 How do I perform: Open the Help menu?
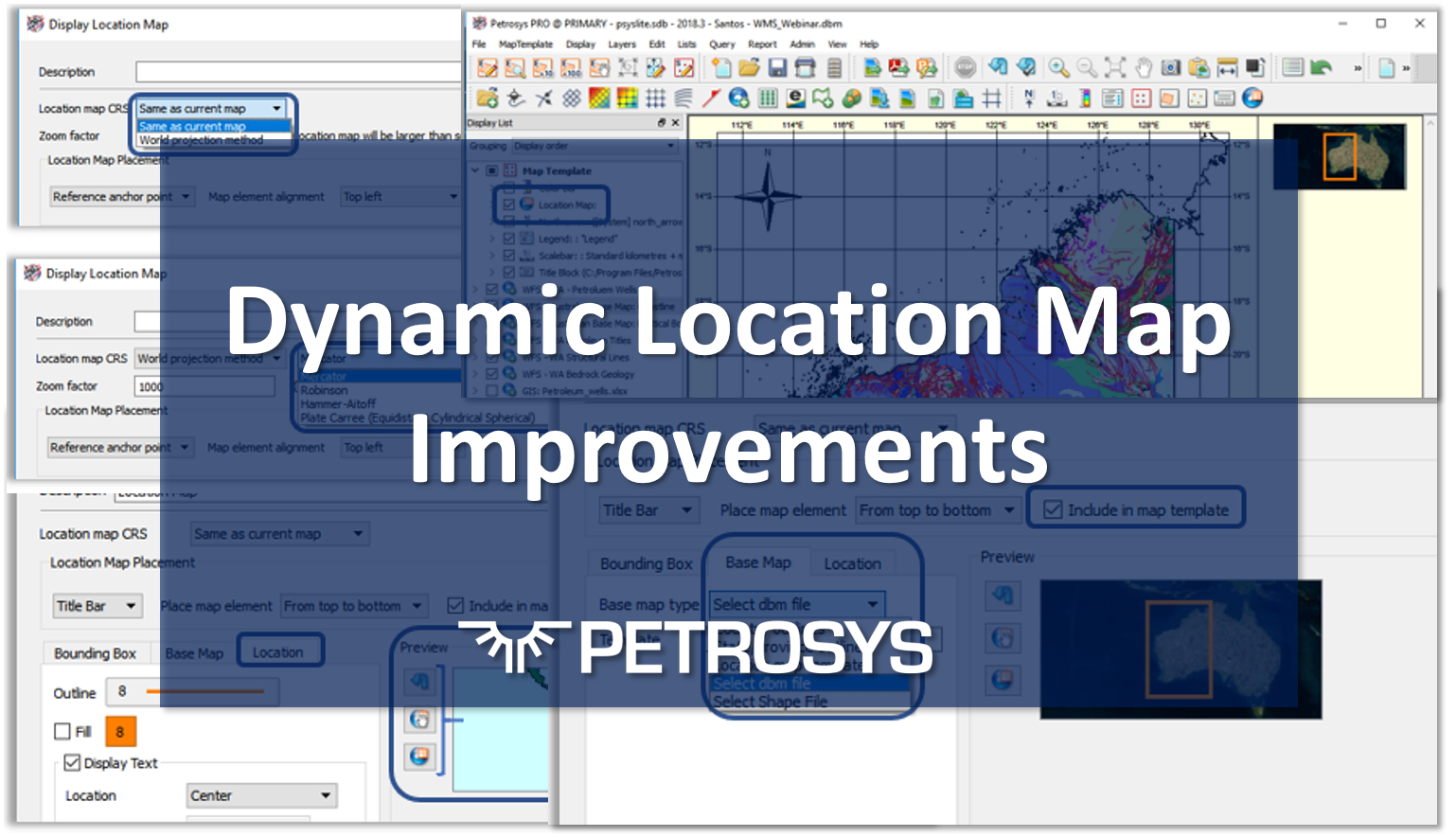pos(869,45)
